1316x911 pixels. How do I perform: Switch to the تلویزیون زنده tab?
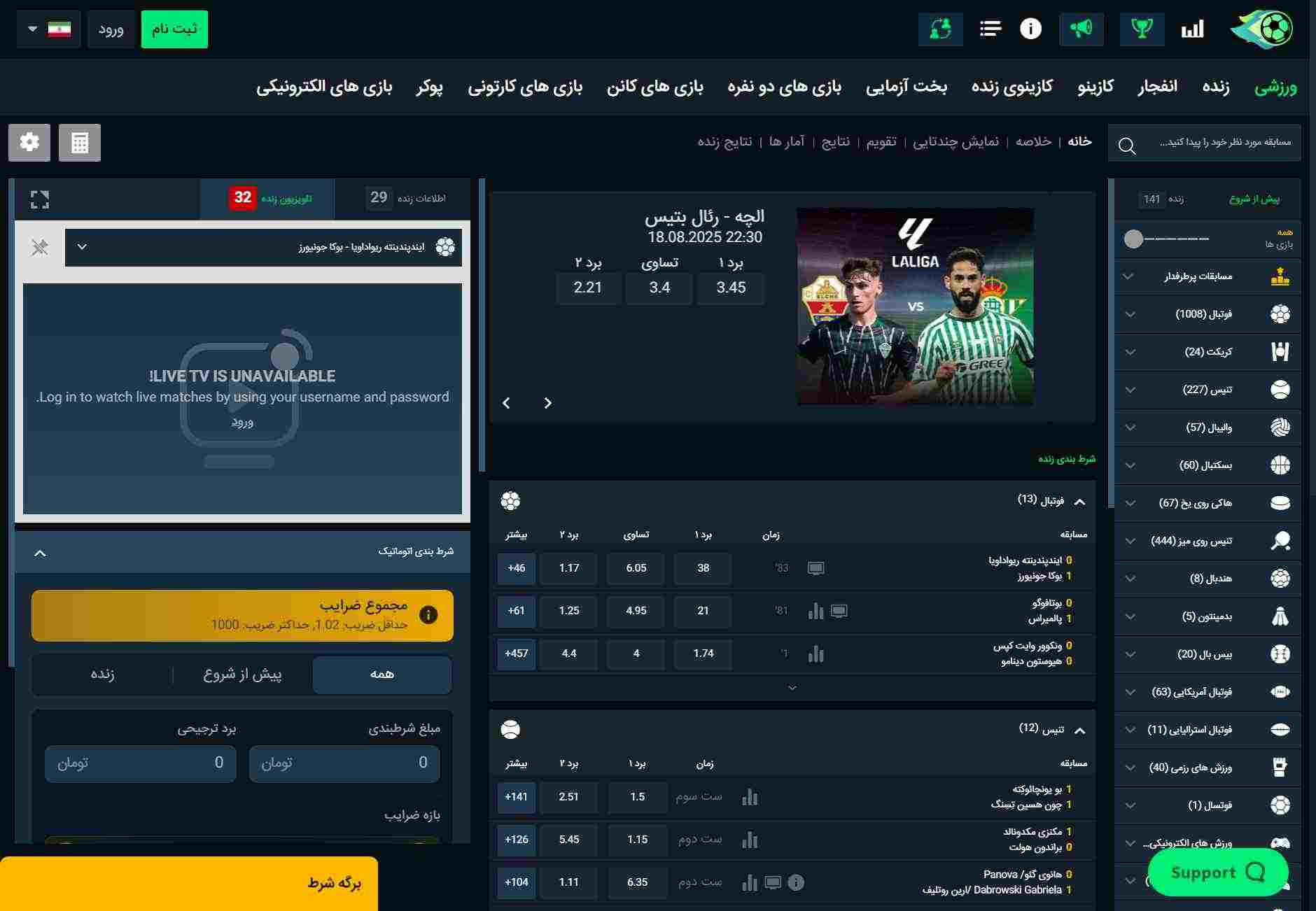(x=268, y=199)
